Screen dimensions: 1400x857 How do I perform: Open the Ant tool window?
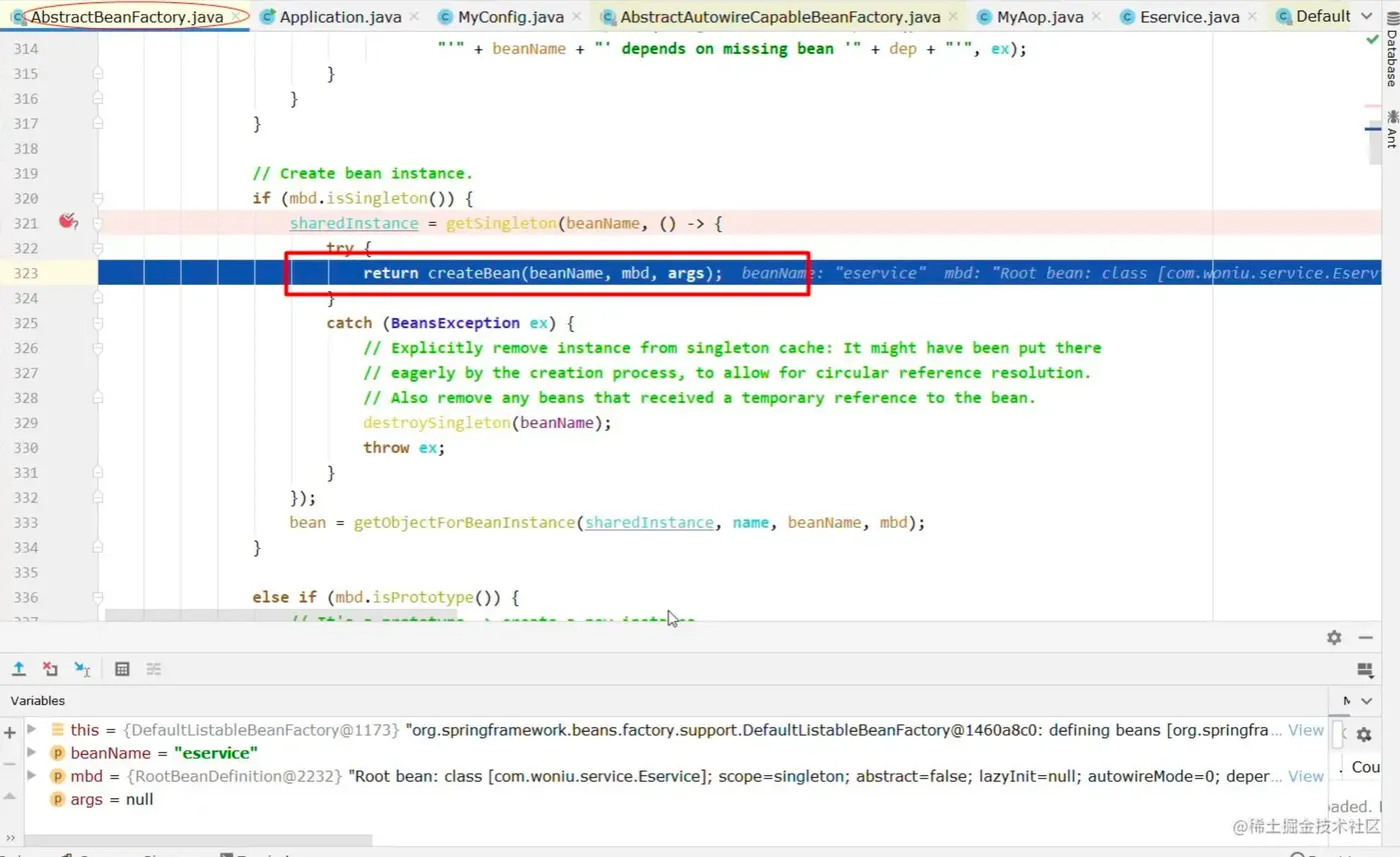click(x=1390, y=131)
